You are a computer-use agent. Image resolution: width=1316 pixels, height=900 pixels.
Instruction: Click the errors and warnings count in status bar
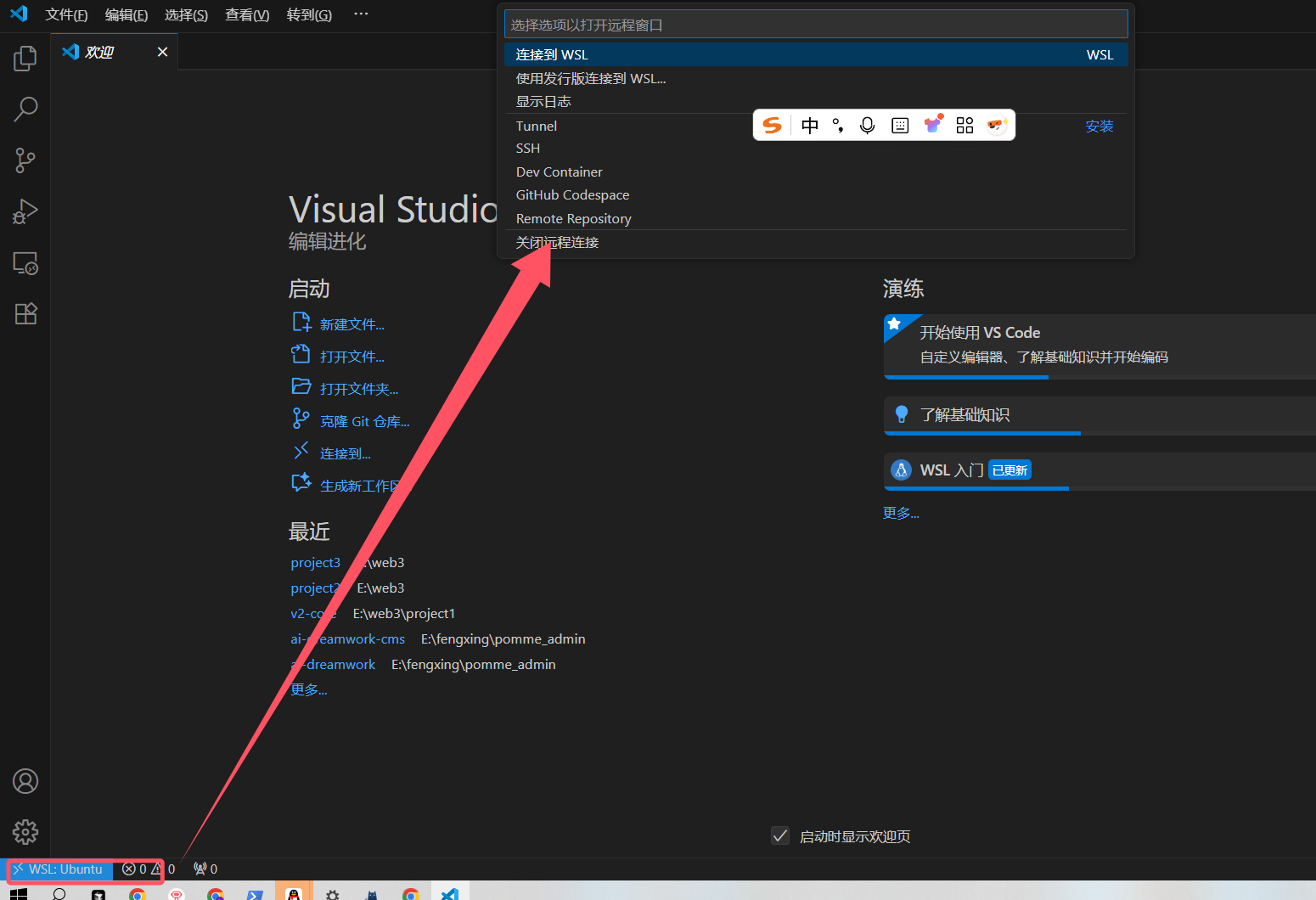pos(149,869)
